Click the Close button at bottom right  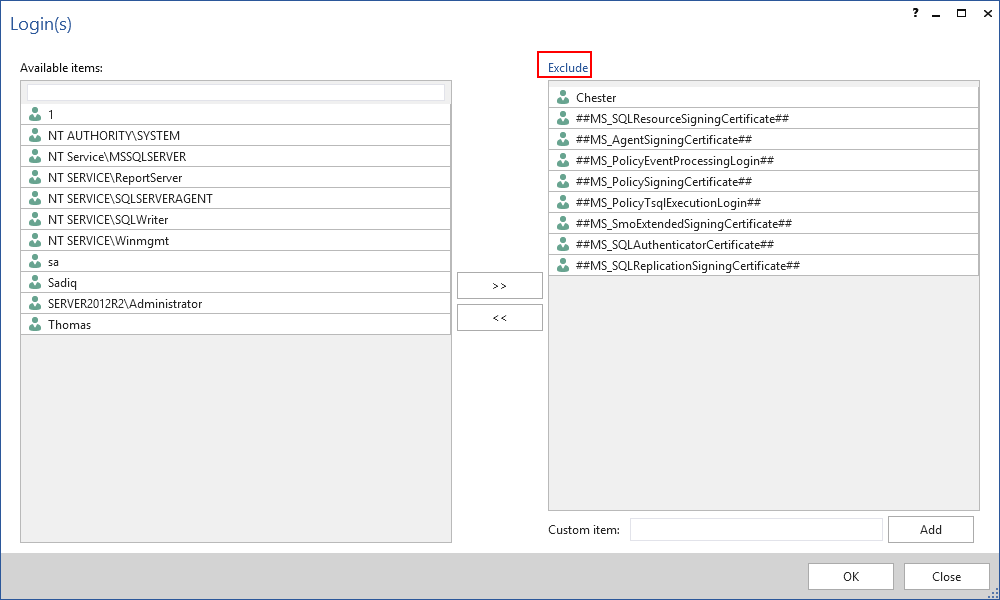[946, 576]
